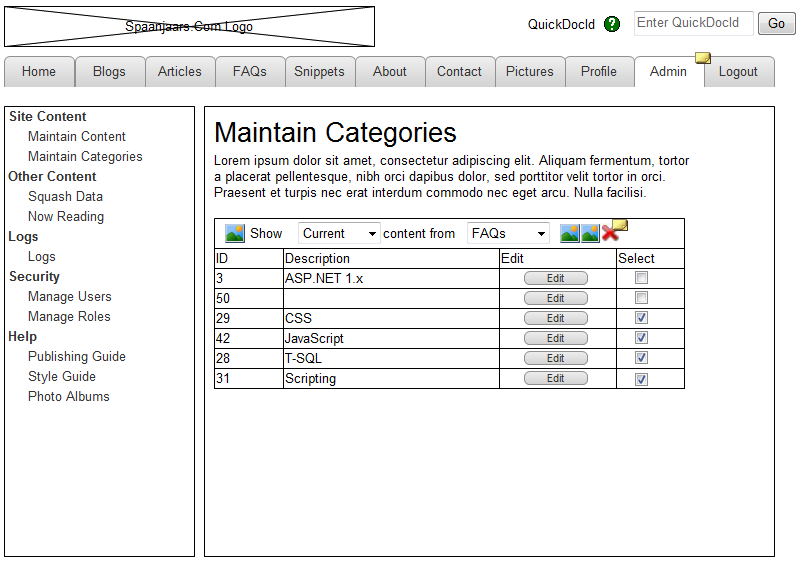Screen dimensions: 802x563
Task: Click the picture icon just before the red X
Action: tap(590, 233)
